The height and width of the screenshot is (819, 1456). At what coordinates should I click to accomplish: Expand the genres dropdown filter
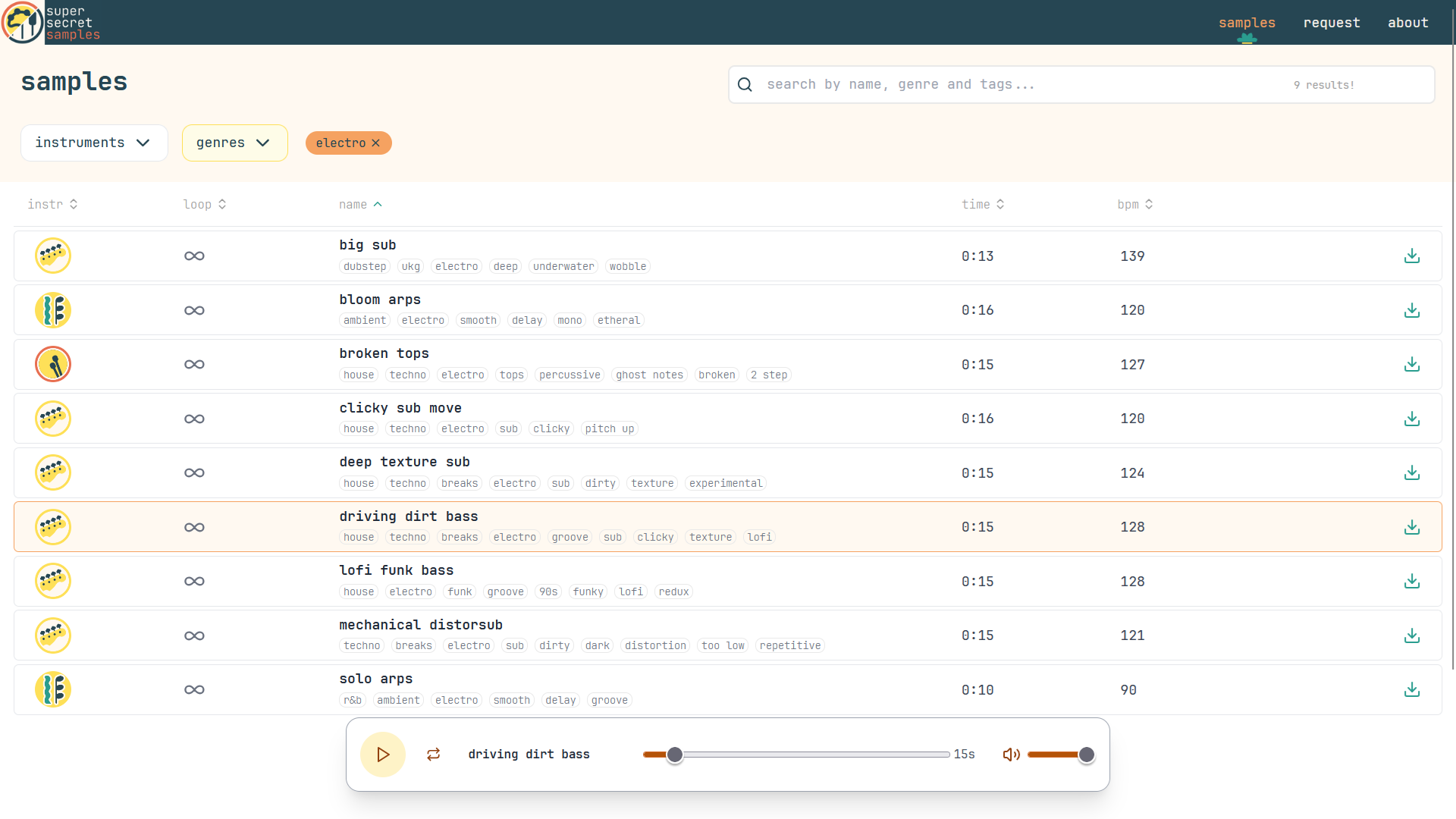tap(235, 143)
